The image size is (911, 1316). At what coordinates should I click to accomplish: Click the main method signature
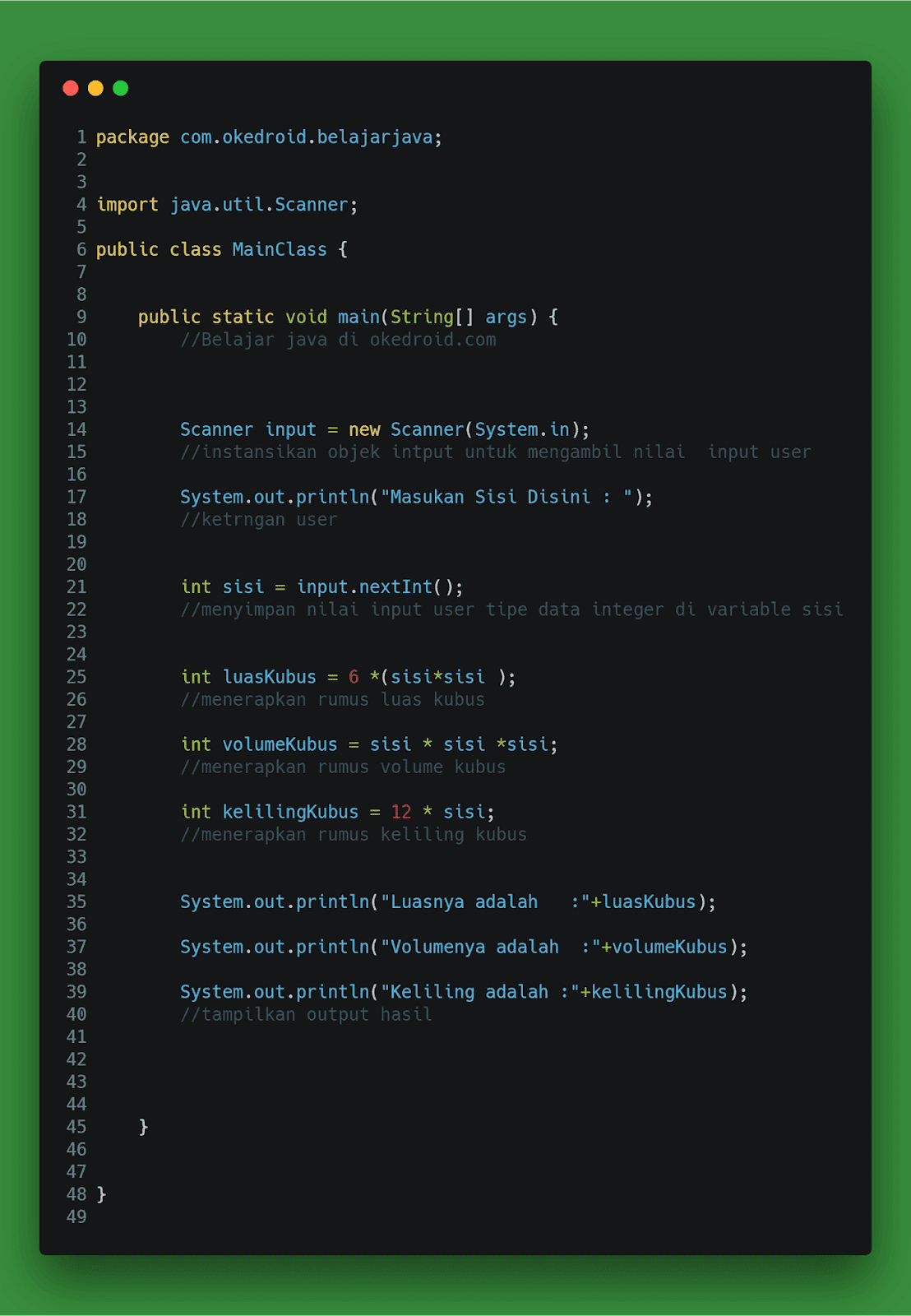(348, 317)
